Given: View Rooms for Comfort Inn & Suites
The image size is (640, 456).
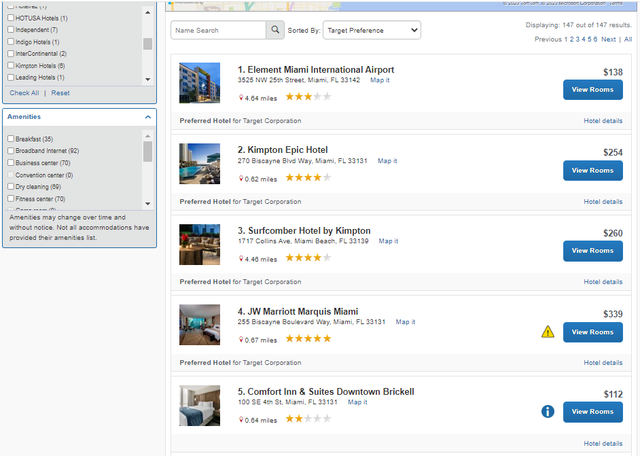Looking at the screenshot, I should tap(593, 412).
